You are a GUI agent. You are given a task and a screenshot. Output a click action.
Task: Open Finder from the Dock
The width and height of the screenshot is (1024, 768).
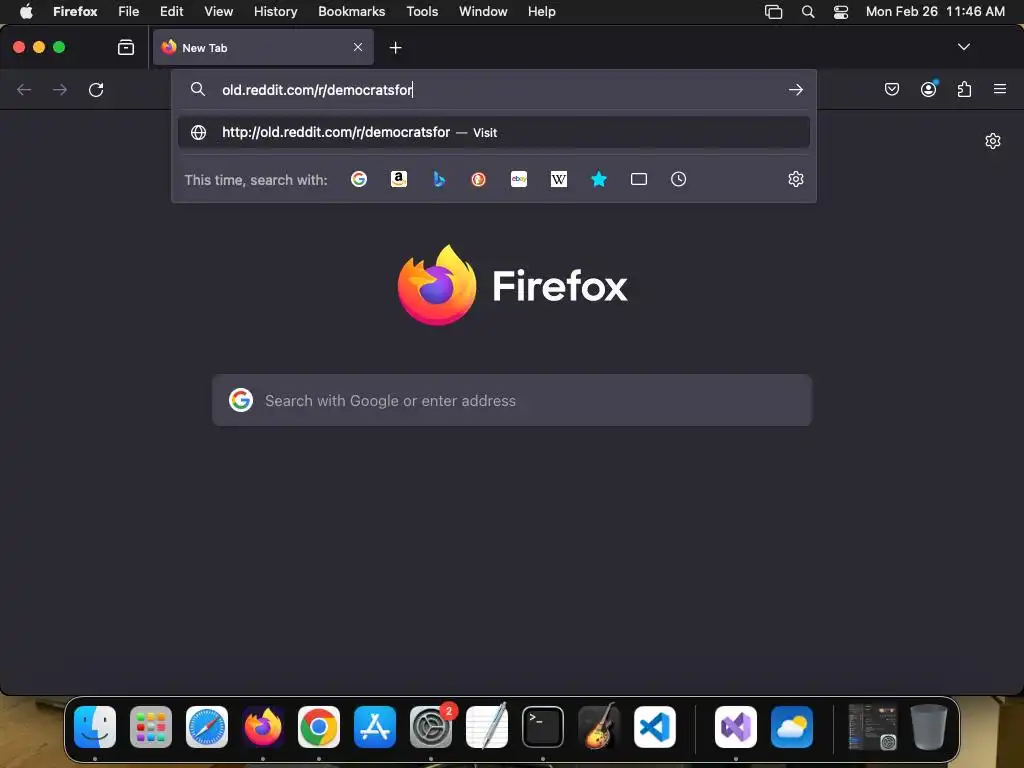(x=95, y=727)
